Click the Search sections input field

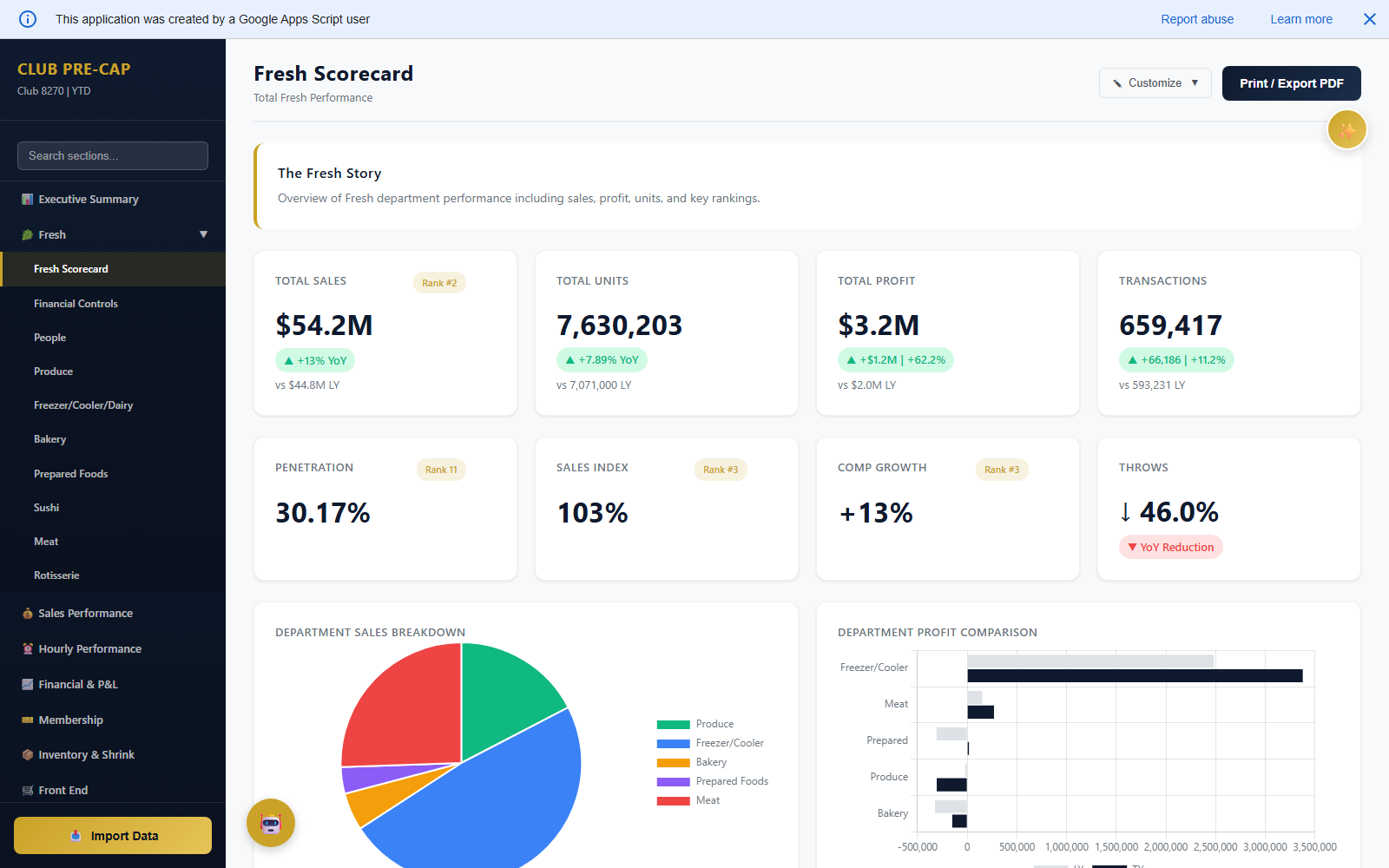(x=113, y=156)
